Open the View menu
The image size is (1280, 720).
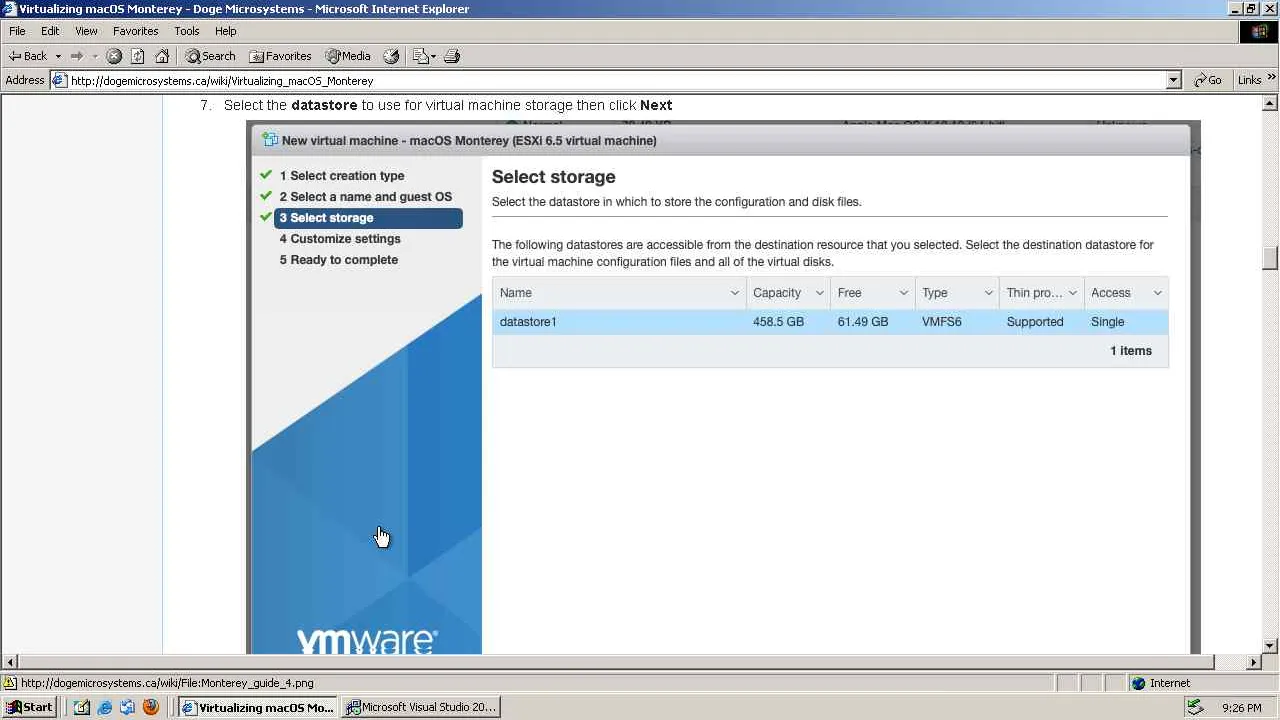86,31
